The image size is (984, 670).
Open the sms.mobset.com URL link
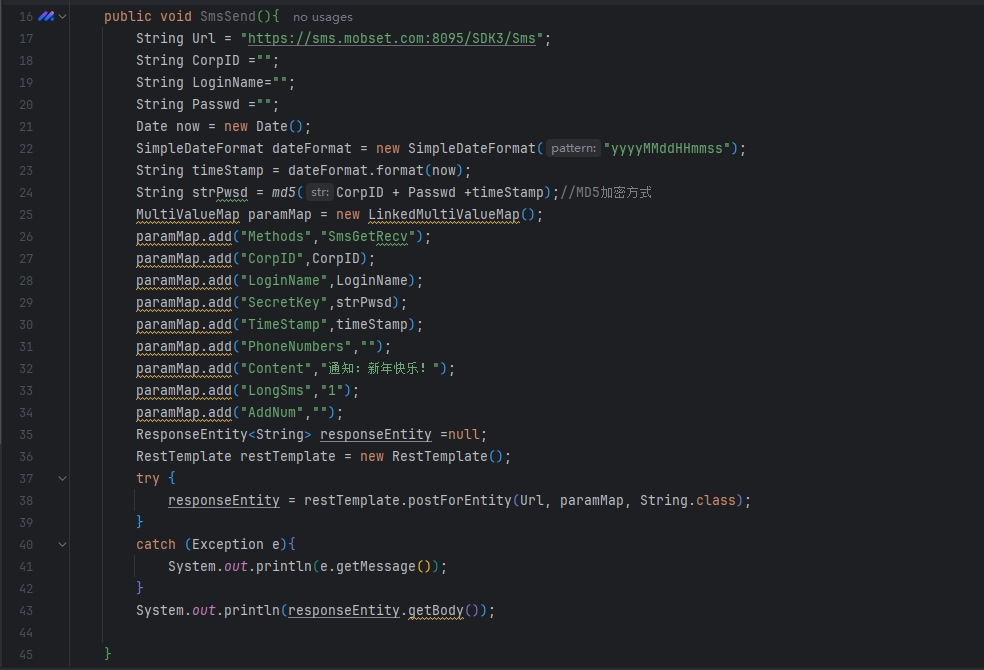point(393,39)
